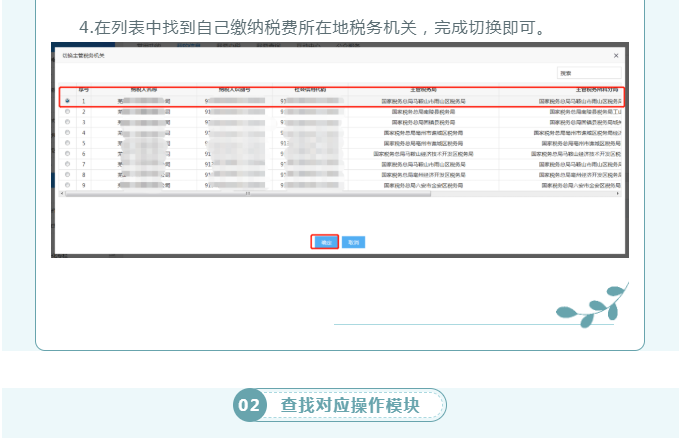This screenshot has height=438, width=683.
Task: Select the radio button for row 5
Action: click(x=67, y=143)
